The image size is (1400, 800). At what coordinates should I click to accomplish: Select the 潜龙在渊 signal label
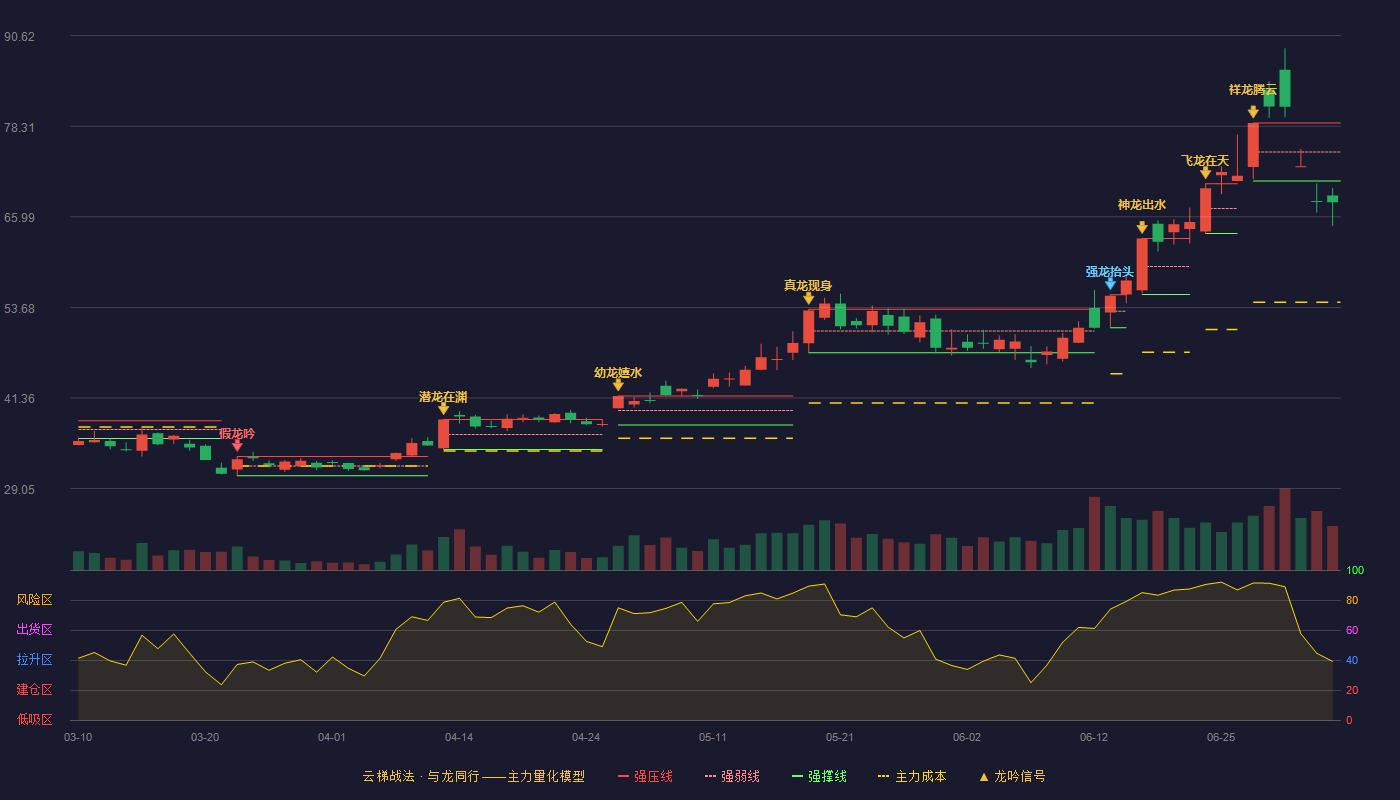tap(443, 397)
